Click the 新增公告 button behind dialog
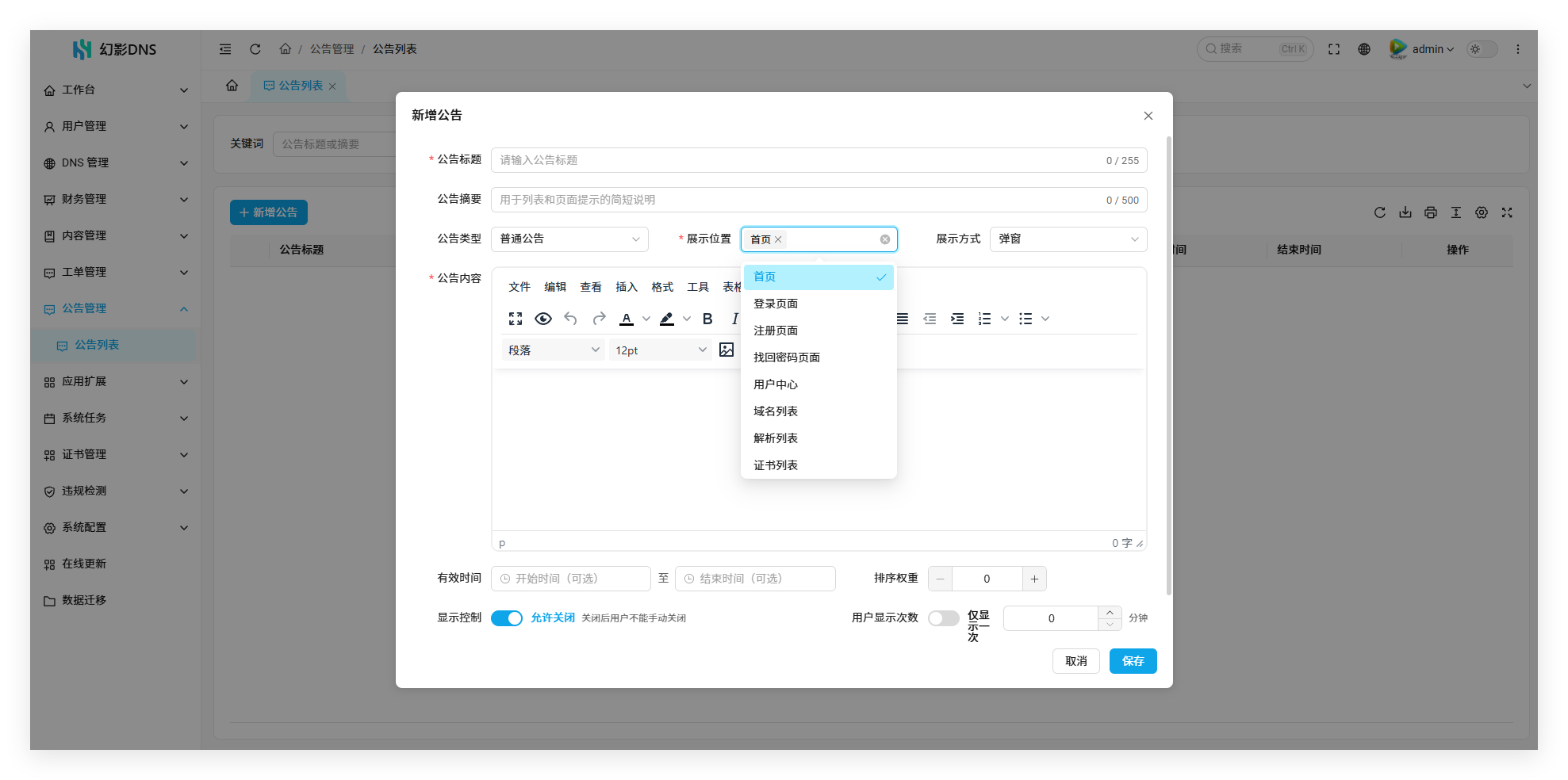 [269, 212]
